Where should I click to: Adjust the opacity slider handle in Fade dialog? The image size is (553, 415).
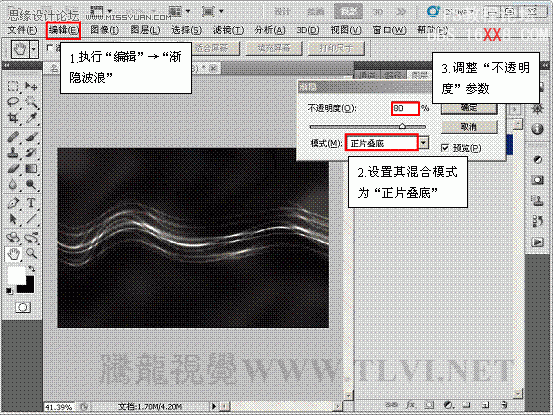tap(402, 126)
